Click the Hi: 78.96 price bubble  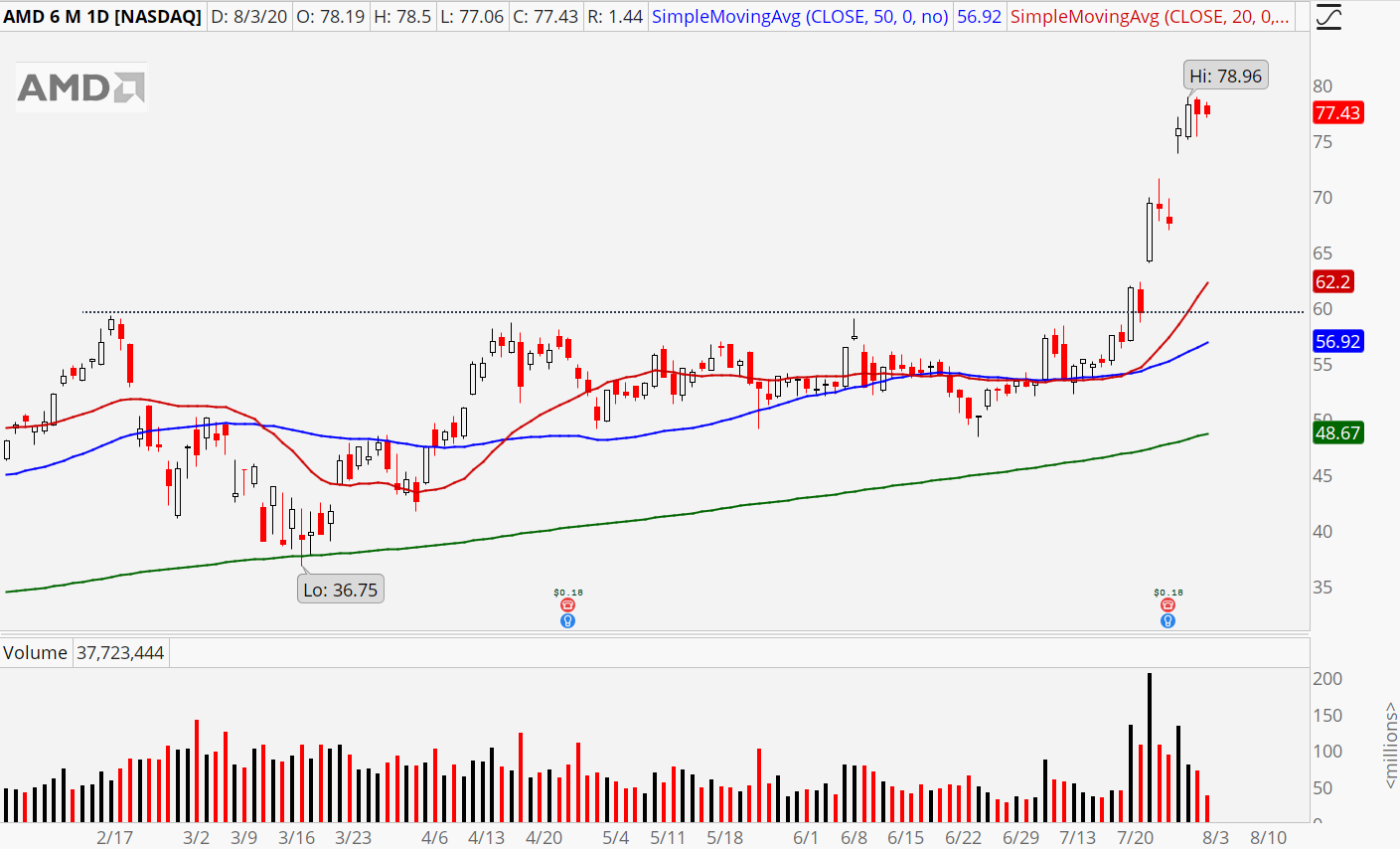(x=1226, y=76)
